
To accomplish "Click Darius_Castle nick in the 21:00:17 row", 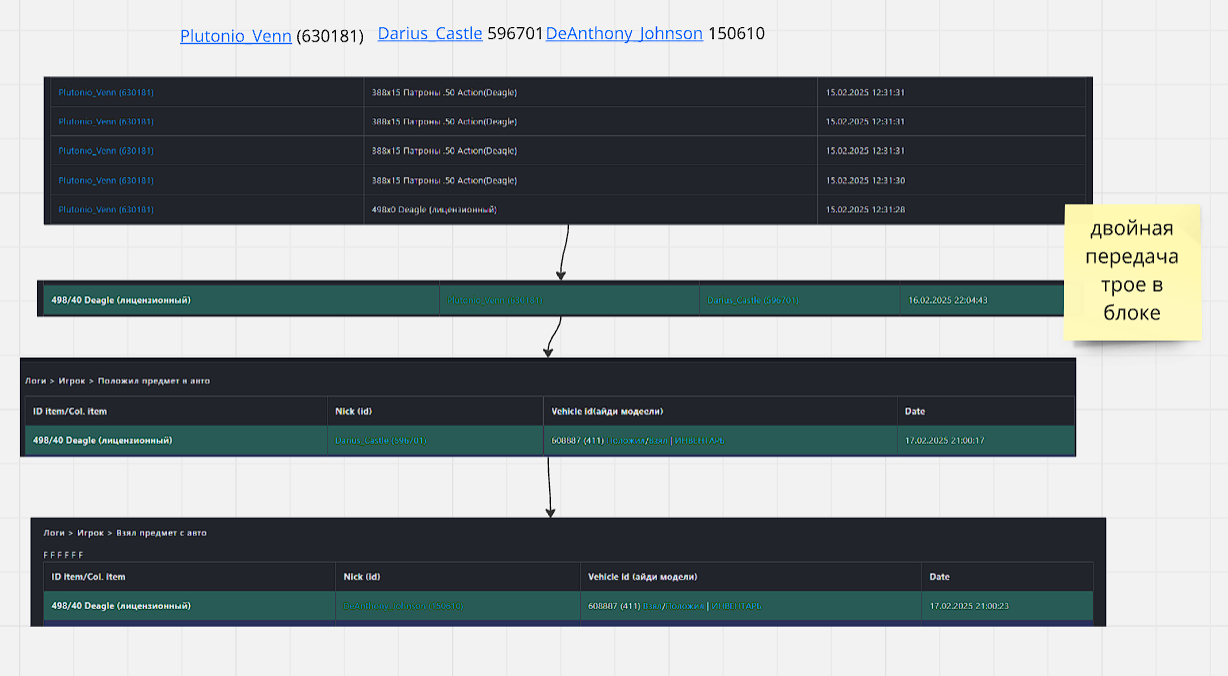I will [x=380, y=440].
